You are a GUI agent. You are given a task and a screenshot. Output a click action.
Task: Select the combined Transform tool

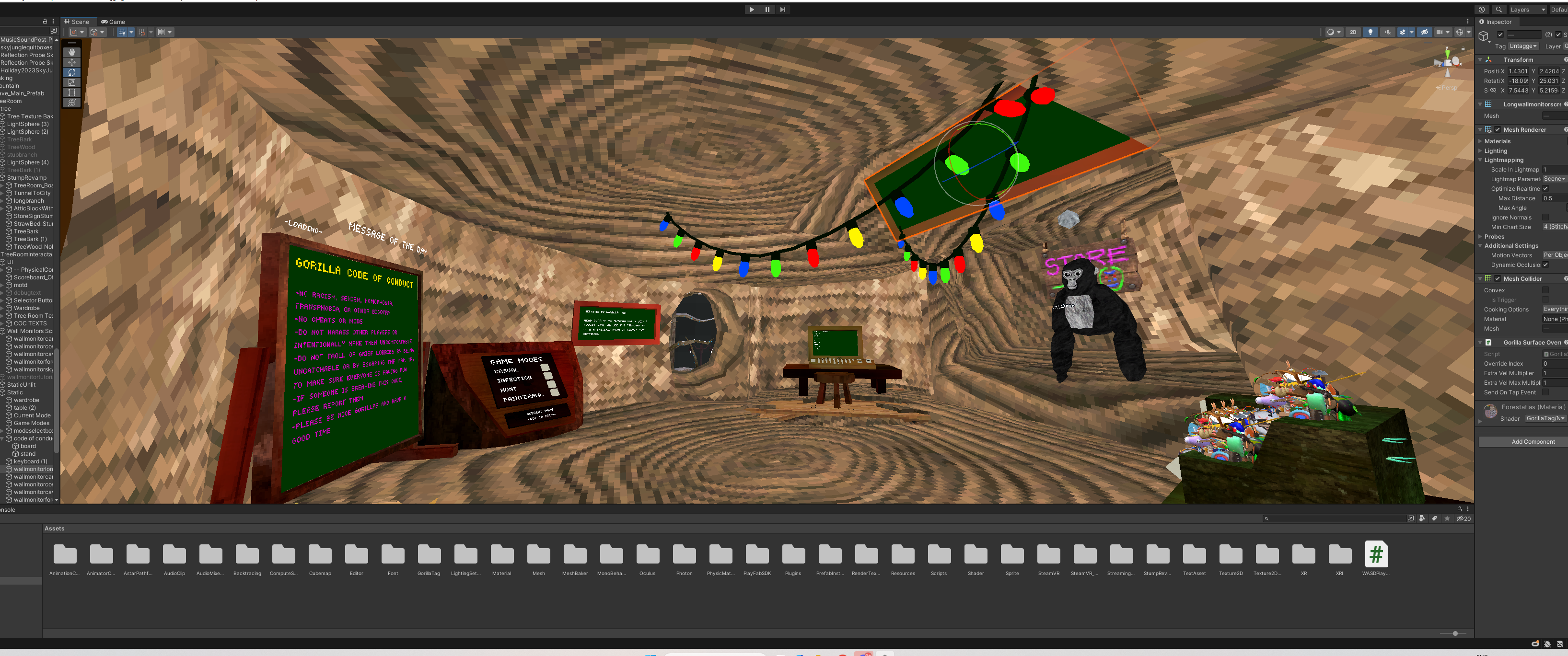pyautogui.click(x=72, y=102)
